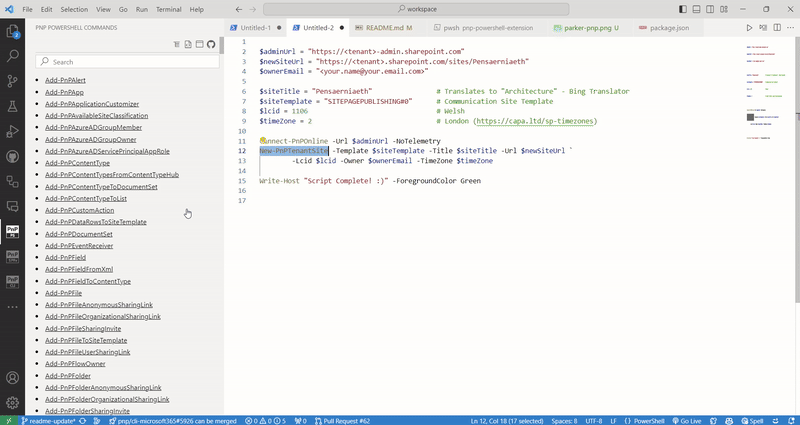Open editor More Actions ellipsis

coord(790,28)
